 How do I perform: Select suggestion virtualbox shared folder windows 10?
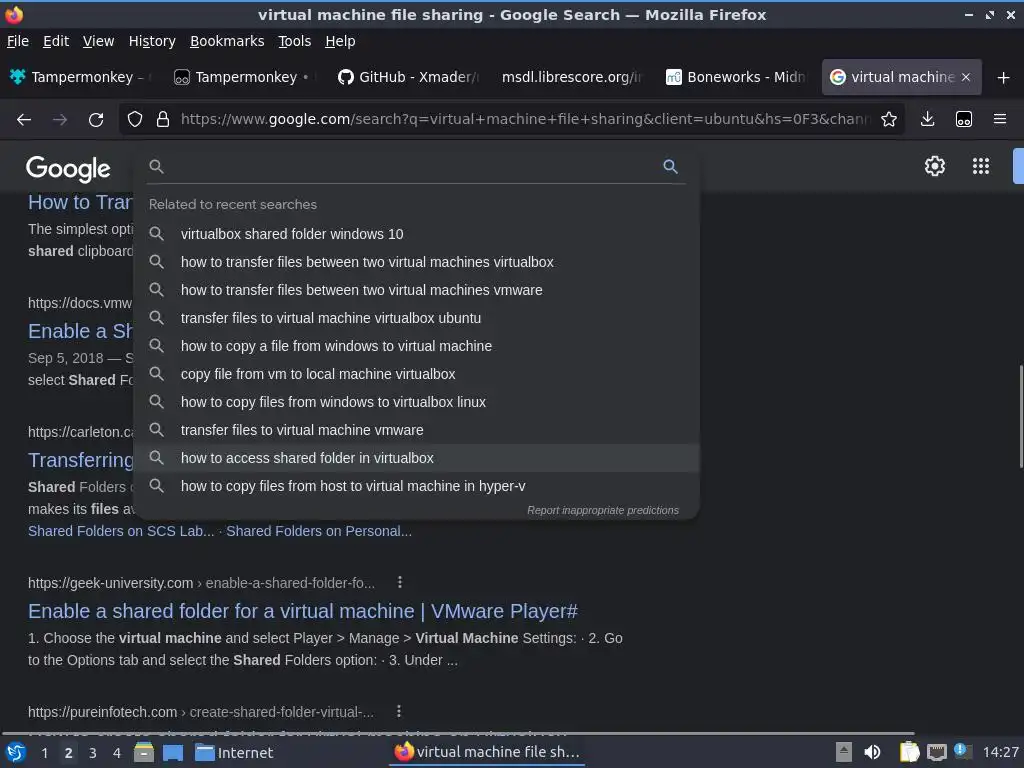(416, 234)
